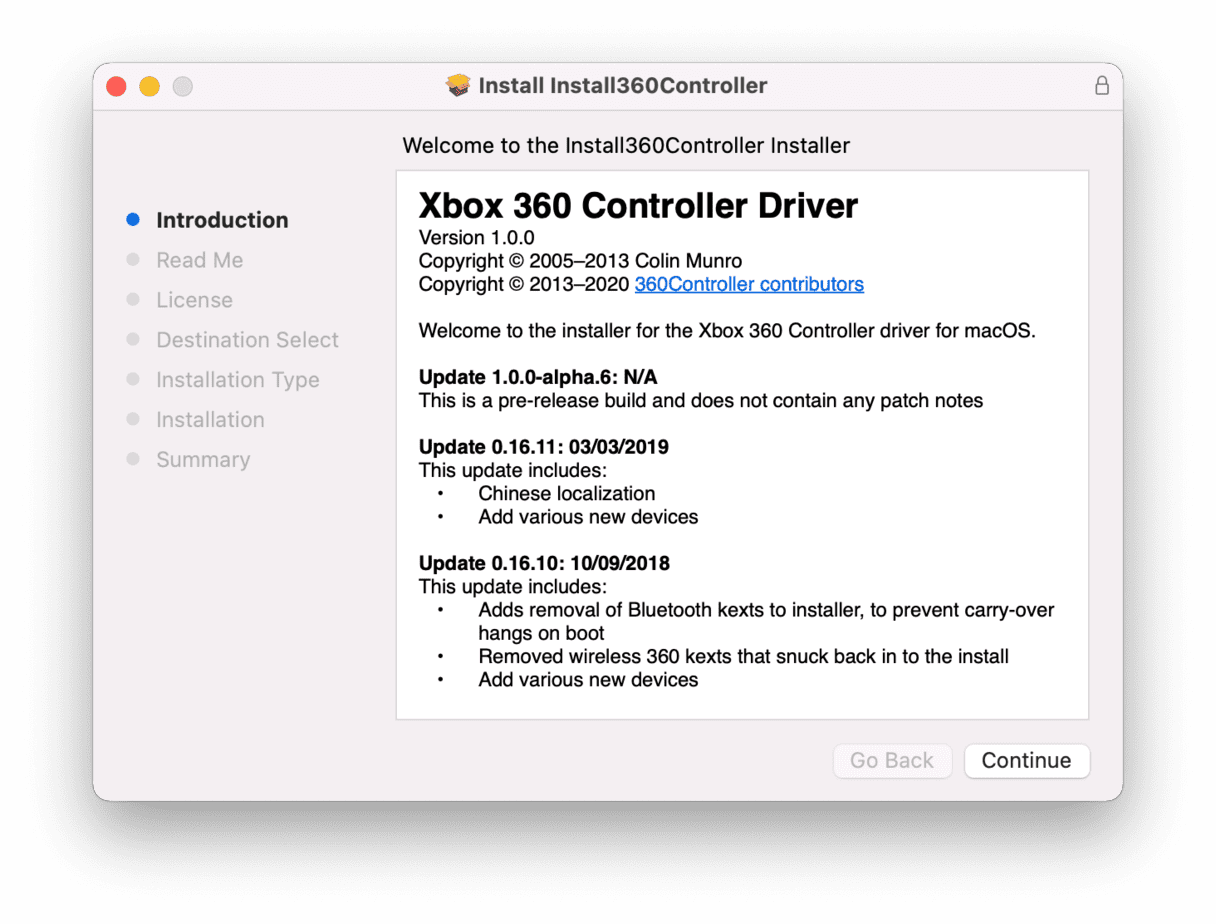Click 'Update 1.0.0-alpha.6: N/A' heading

tap(538, 377)
